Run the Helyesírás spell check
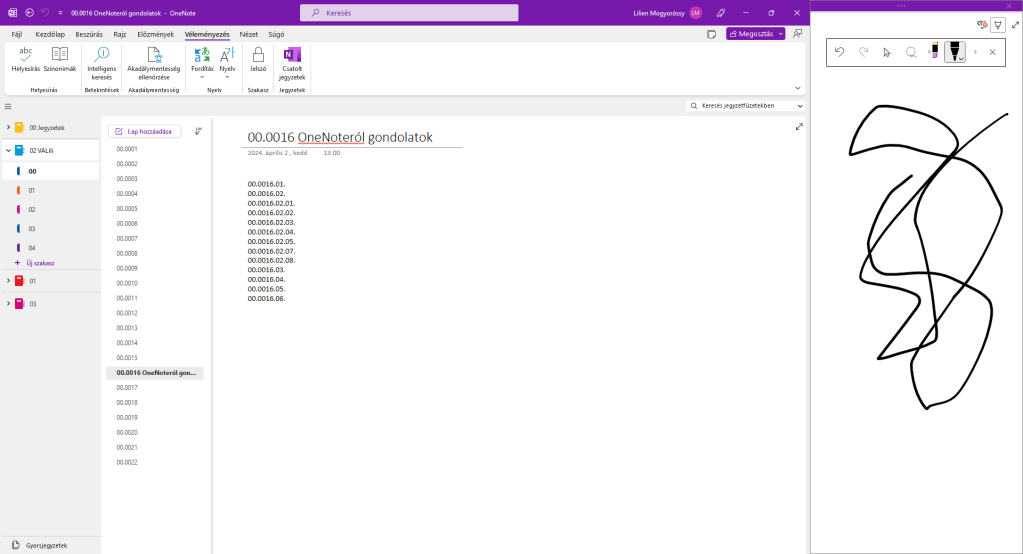 point(25,59)
